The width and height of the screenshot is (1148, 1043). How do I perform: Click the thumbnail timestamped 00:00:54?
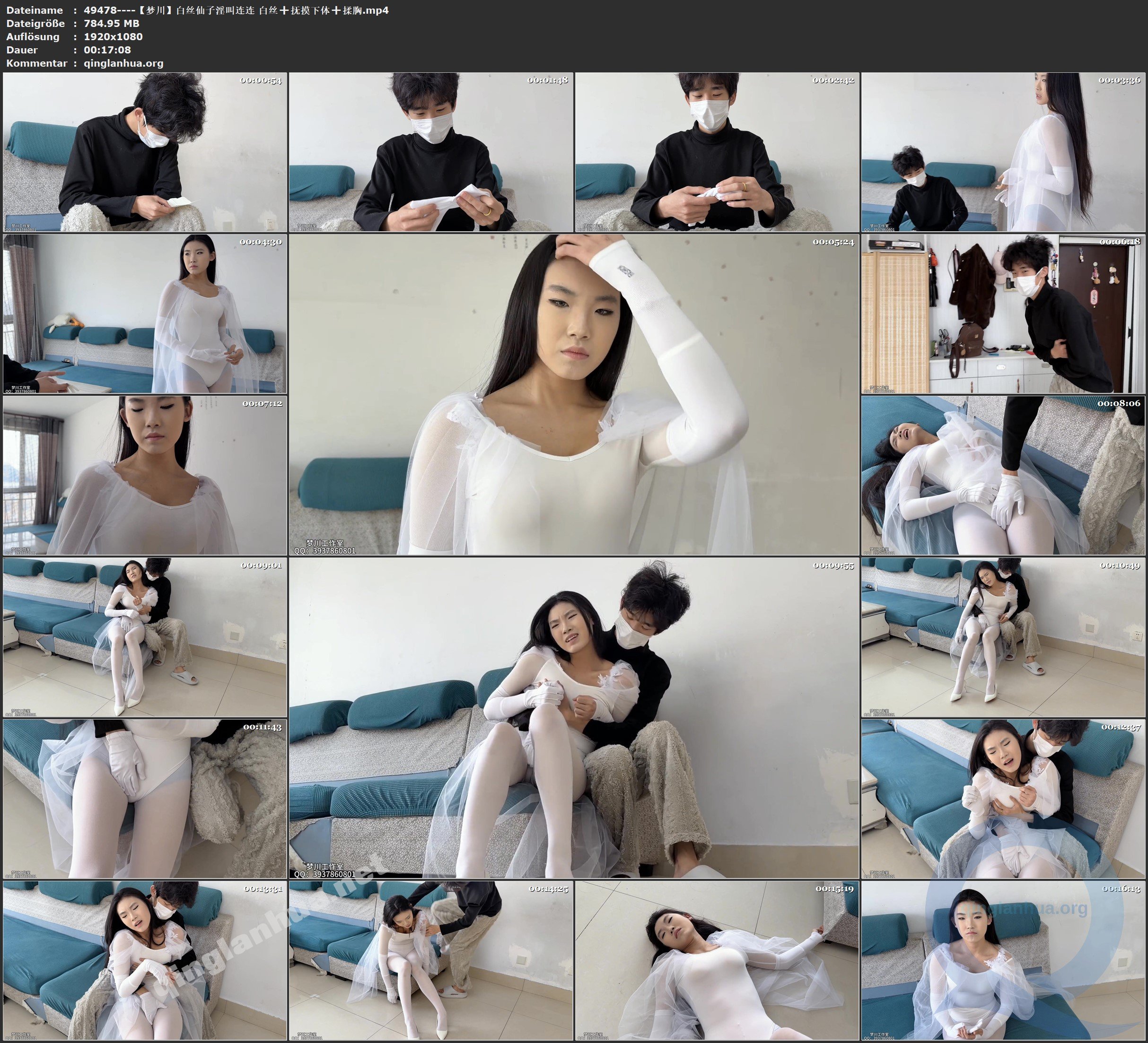(145, 152)
